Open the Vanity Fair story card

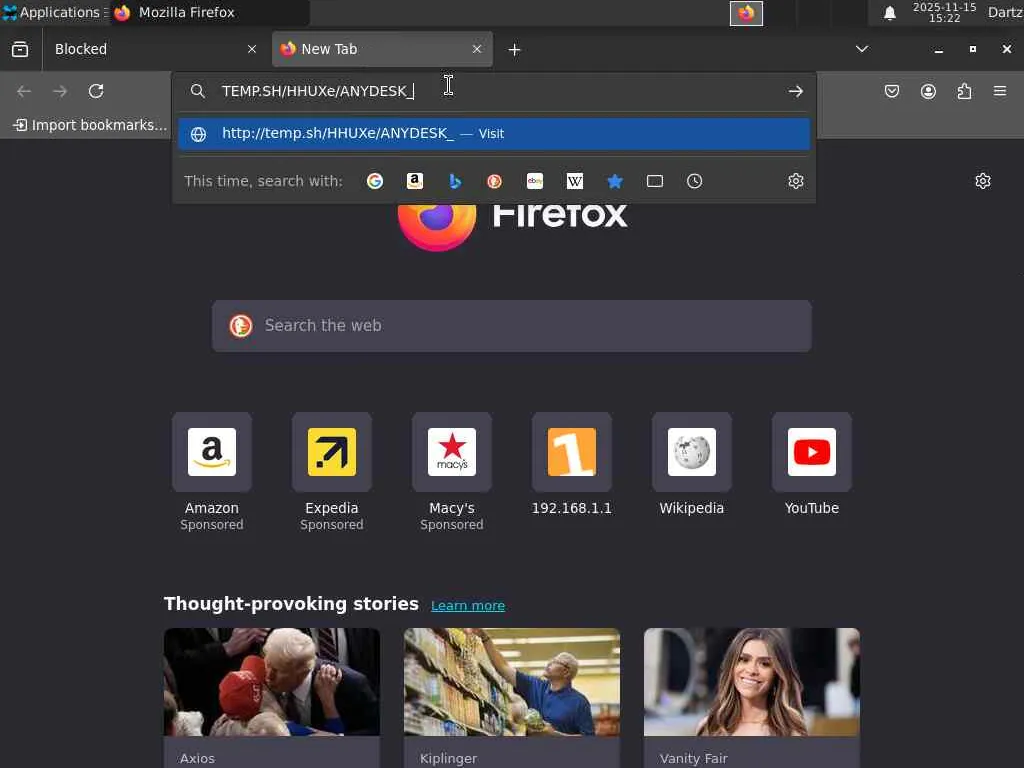[x=752, y=697]
